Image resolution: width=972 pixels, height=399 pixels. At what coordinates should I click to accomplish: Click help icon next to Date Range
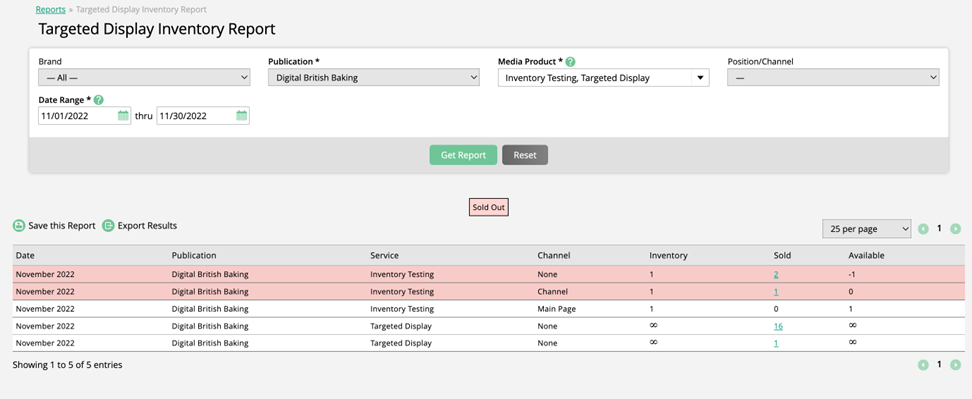tap(98, 100)
